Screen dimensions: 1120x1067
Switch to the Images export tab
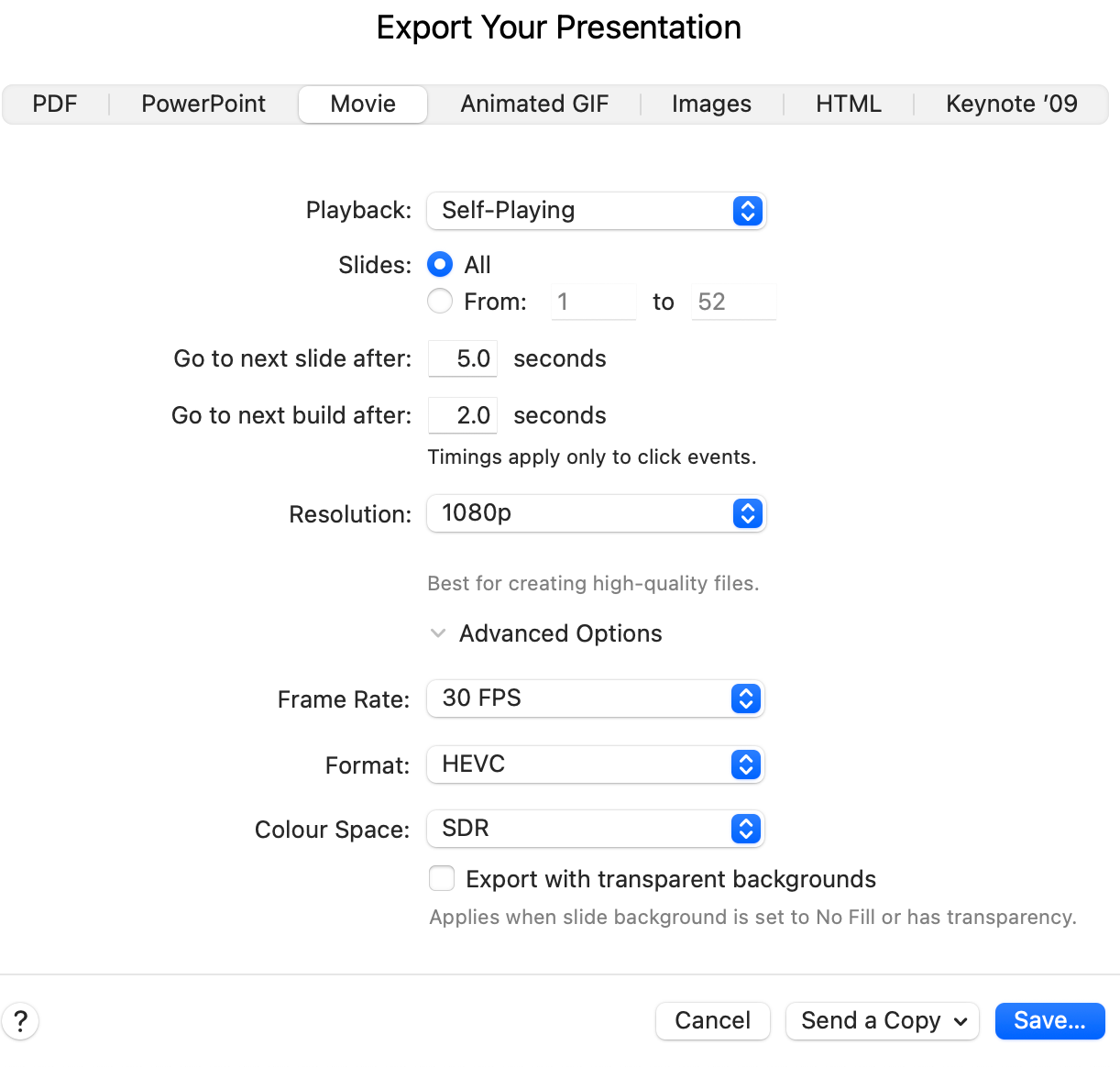point(711,104)
